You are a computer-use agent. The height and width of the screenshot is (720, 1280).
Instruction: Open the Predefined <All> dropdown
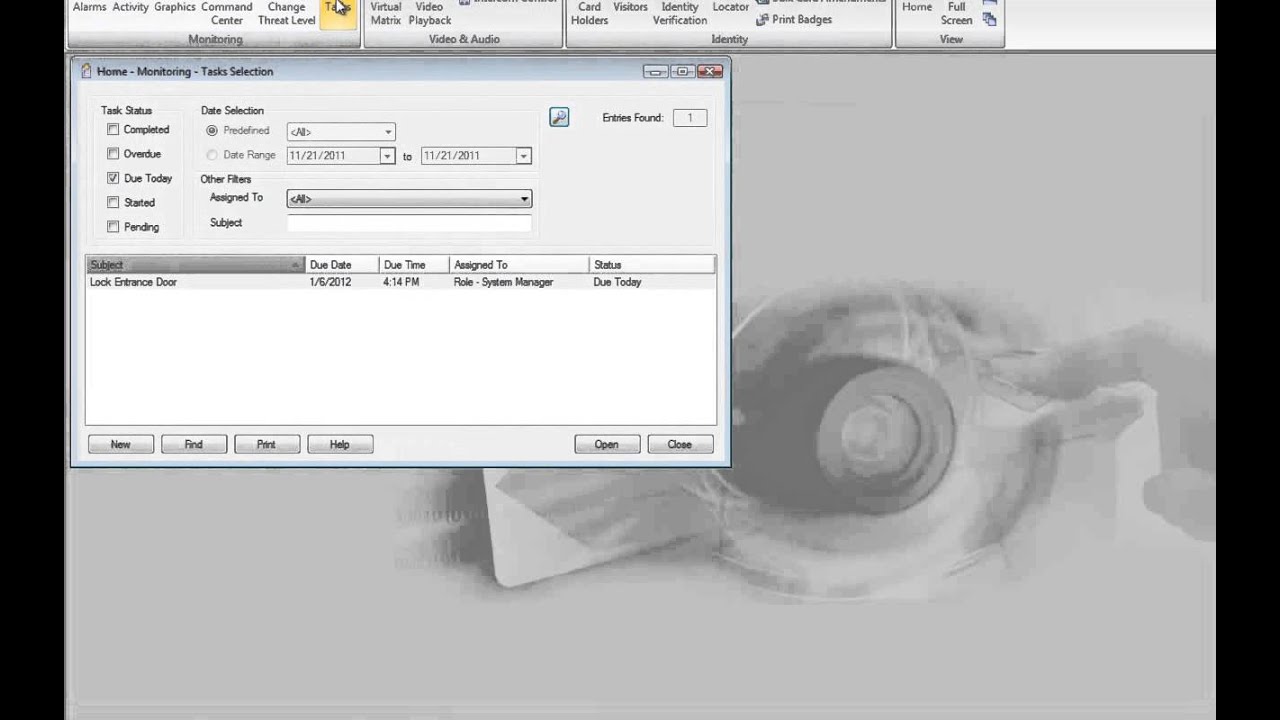[341, 132]
